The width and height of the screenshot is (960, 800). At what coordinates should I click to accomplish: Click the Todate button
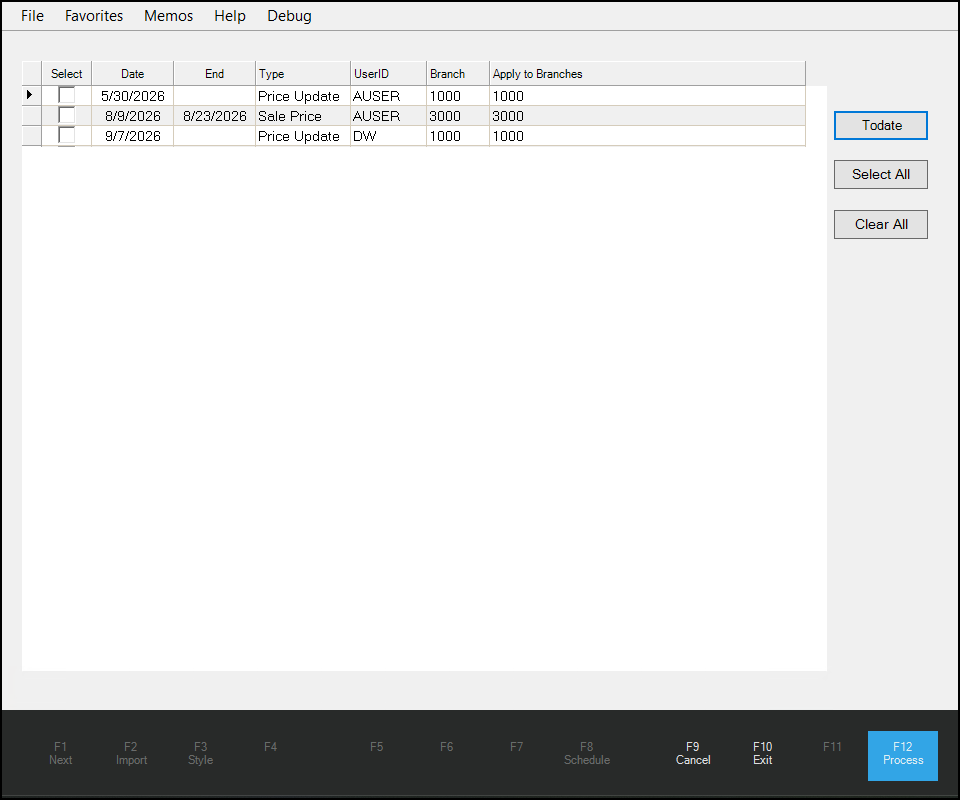(880, 125)
